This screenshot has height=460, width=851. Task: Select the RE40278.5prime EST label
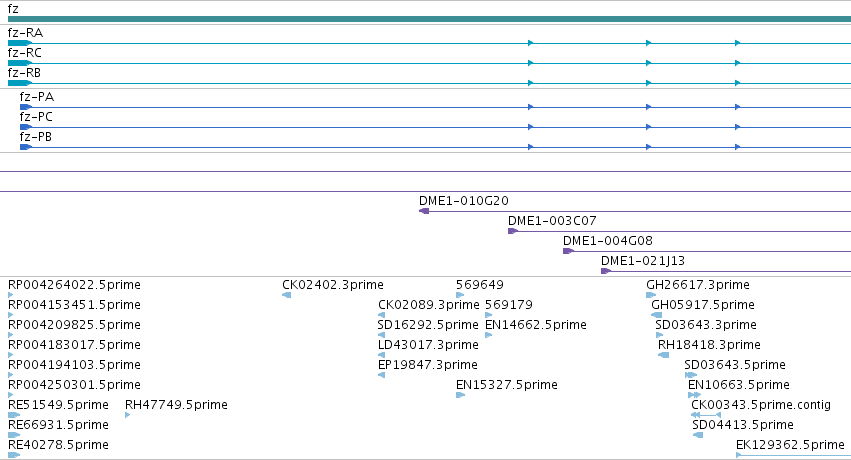coord(58,445)
